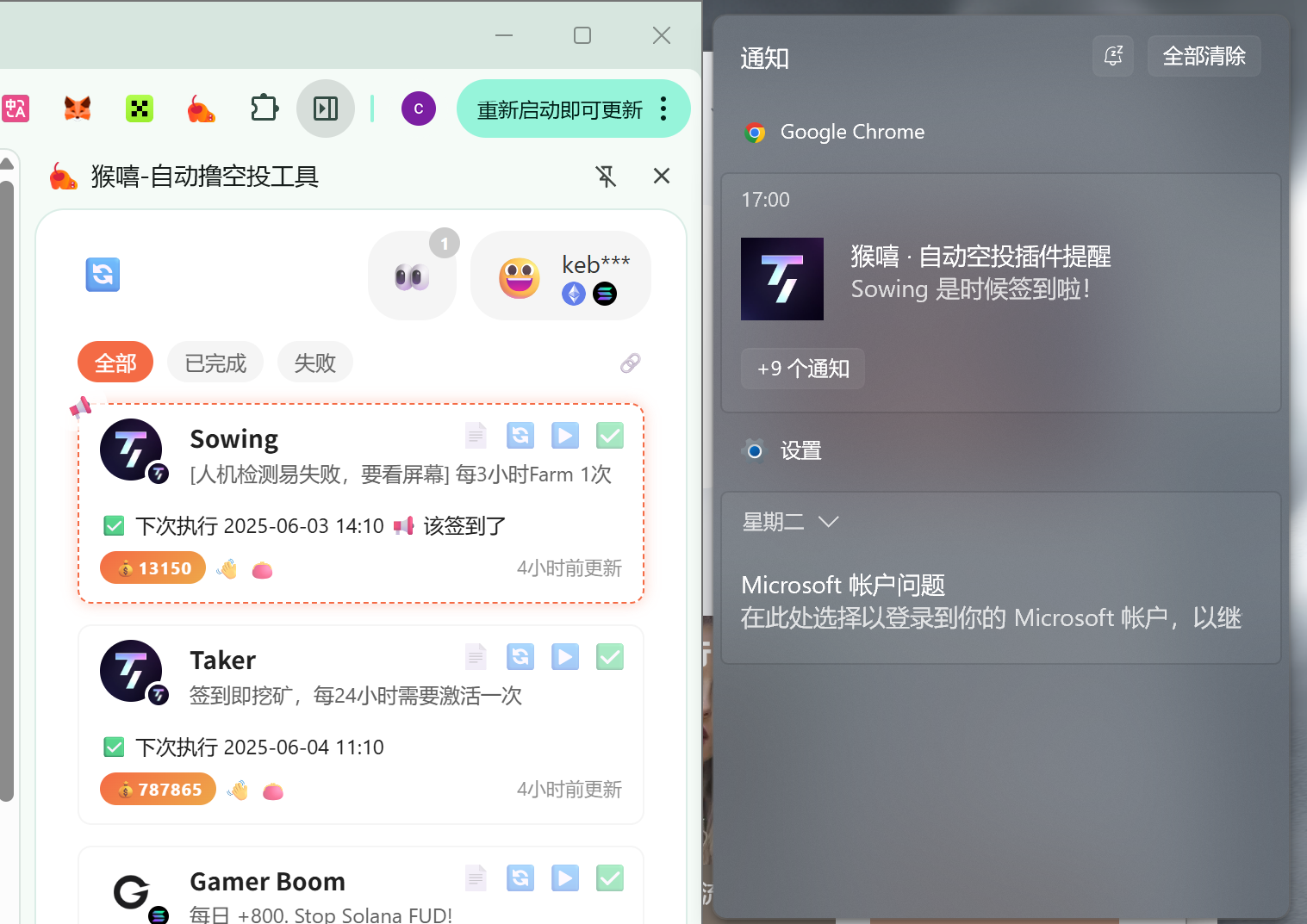Screen dimensions: 1307x924
Task: Click the relaunch to update button
Action: 560,109
